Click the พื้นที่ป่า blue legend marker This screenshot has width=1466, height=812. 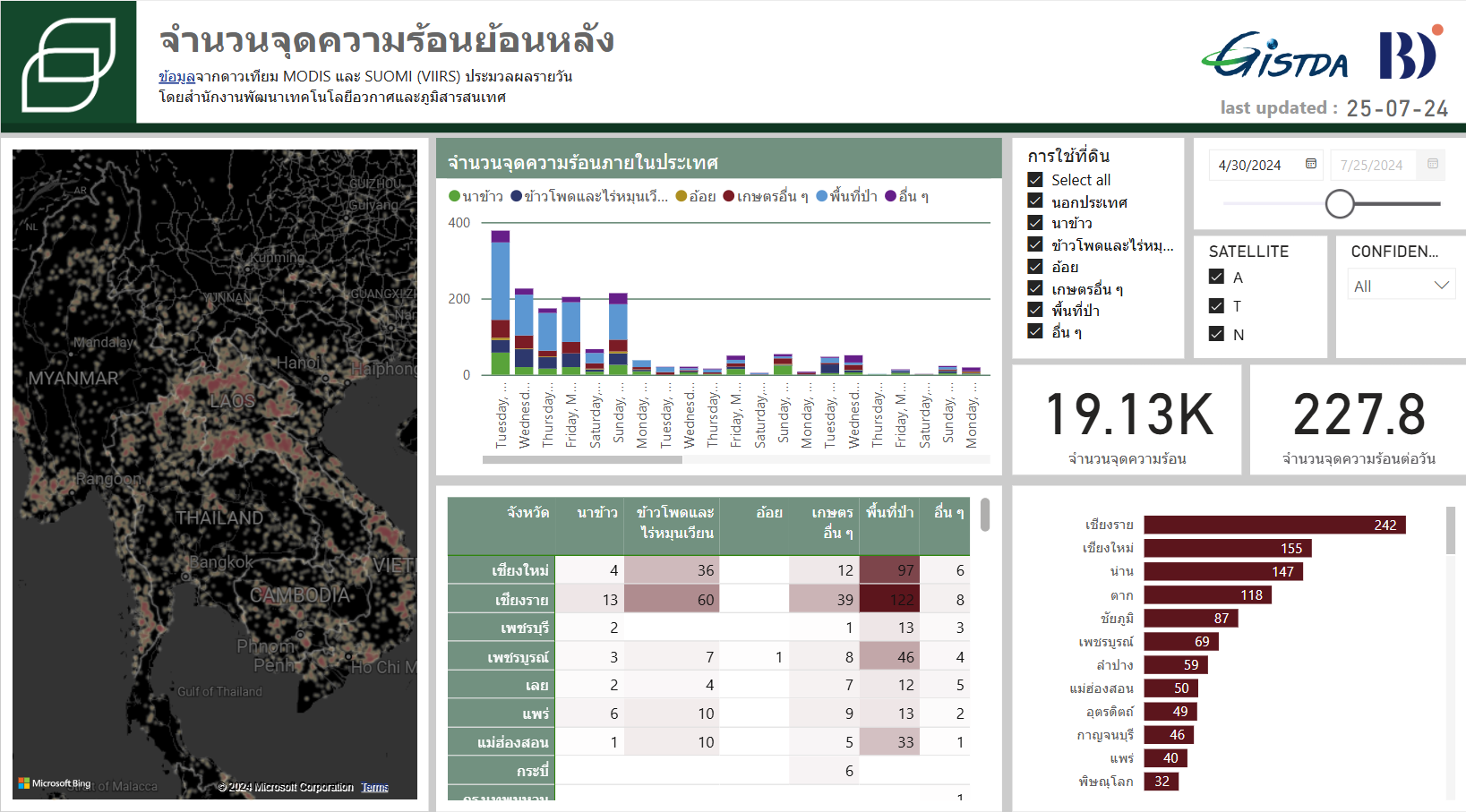click(821, 196)
